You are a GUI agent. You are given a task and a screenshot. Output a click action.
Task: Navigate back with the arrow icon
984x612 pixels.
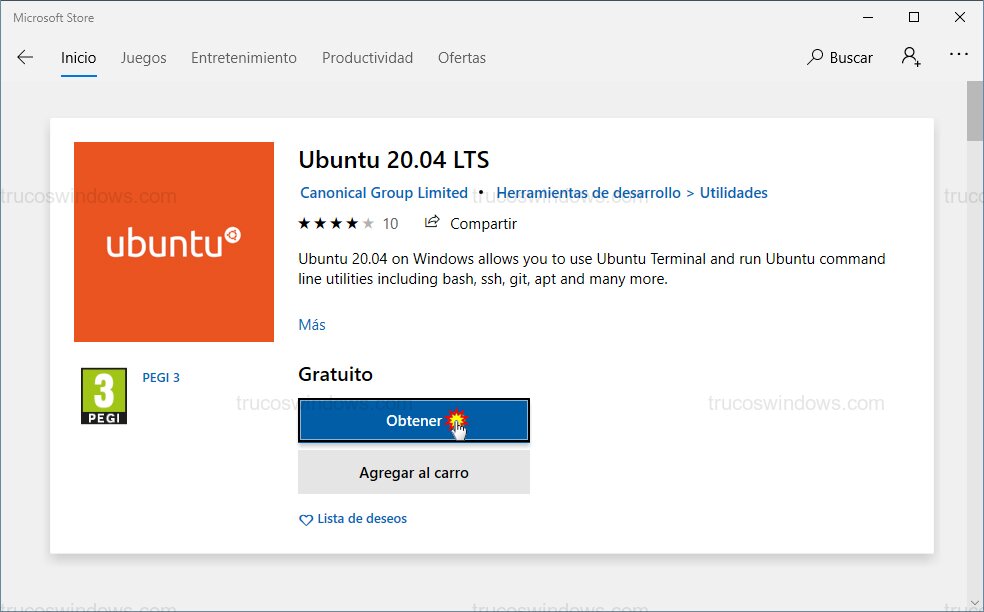24,57
